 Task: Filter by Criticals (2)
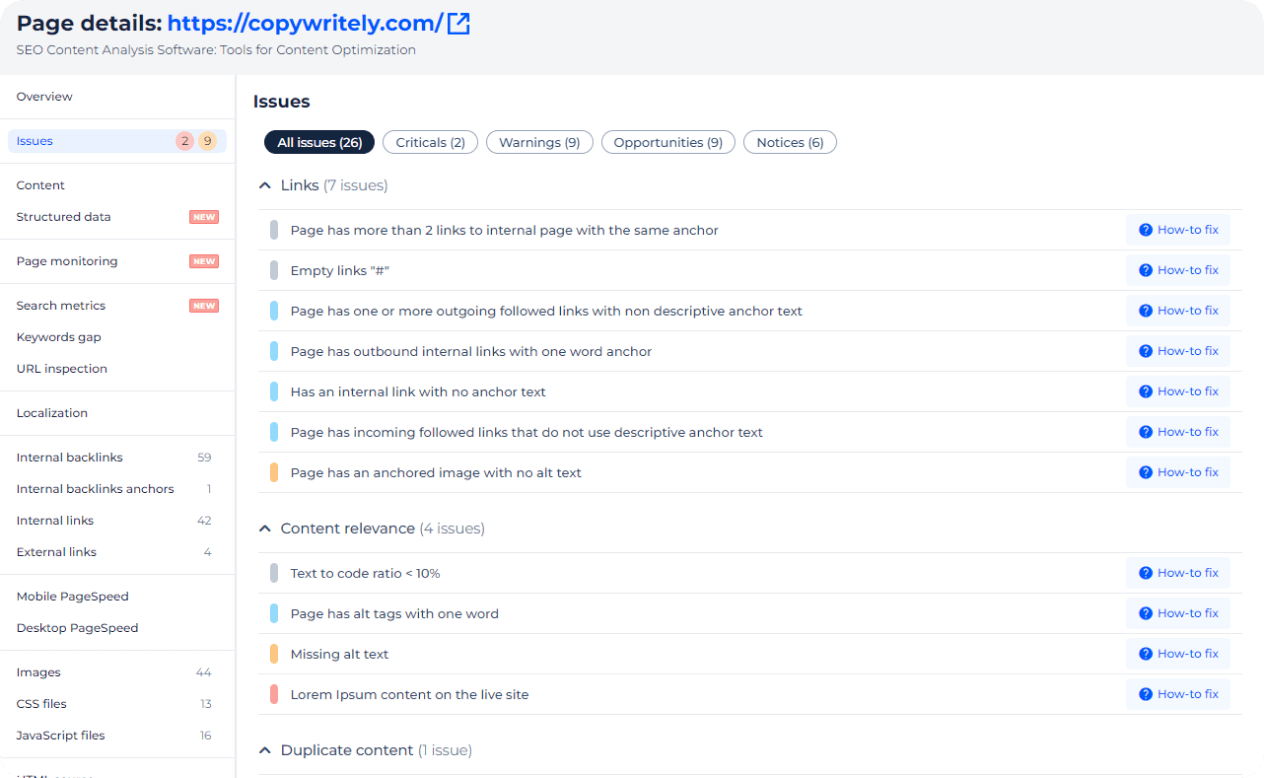pyautogui.click(x=430, y=142)
